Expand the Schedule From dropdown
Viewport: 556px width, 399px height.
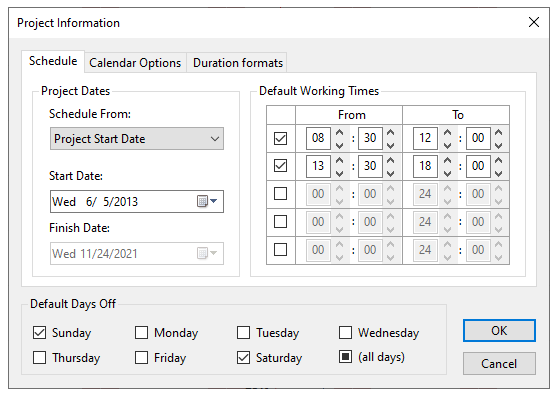137,139
